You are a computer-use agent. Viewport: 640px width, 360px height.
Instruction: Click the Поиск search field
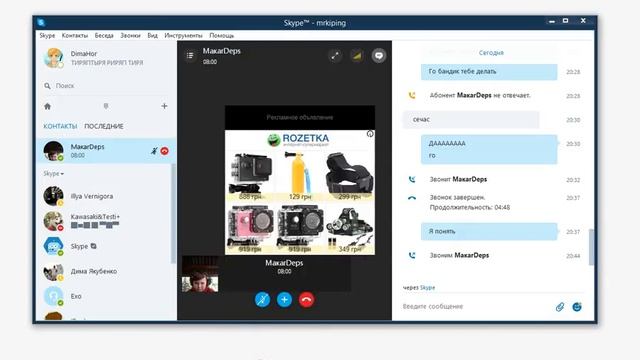point(106,86)
